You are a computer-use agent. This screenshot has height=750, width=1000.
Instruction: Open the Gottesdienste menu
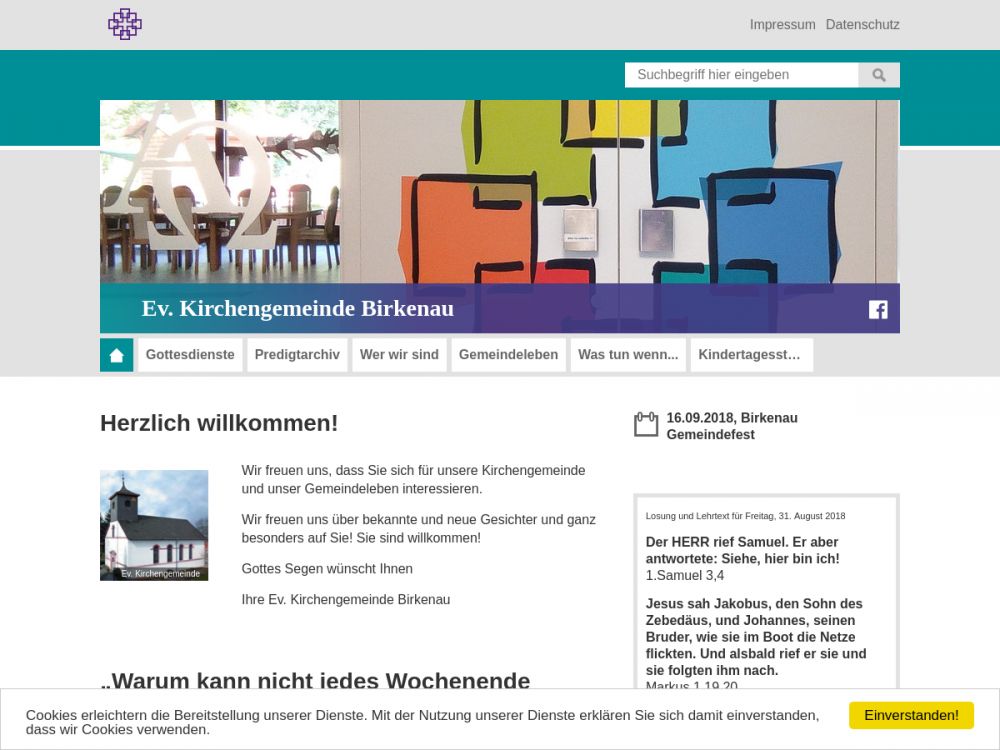(x=190, y=355)
